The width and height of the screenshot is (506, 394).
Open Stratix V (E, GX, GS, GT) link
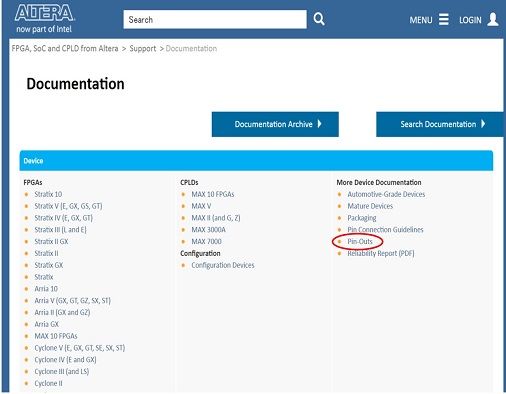(68, 206)
